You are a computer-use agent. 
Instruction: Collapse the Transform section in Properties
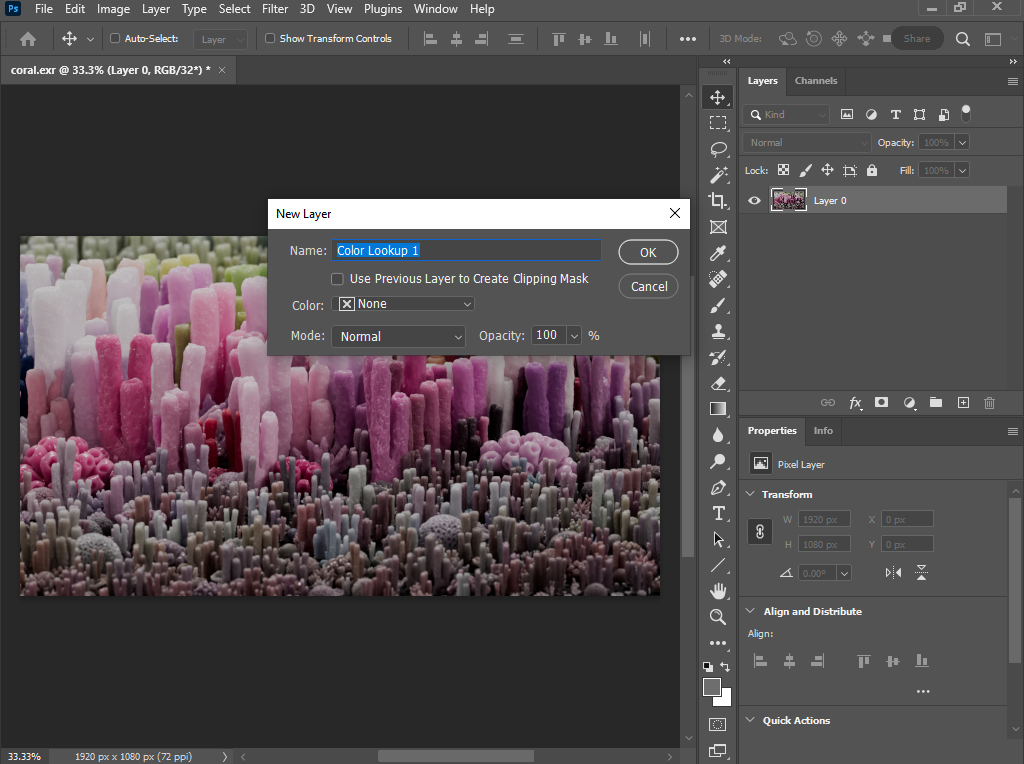[x=751, y=494]
